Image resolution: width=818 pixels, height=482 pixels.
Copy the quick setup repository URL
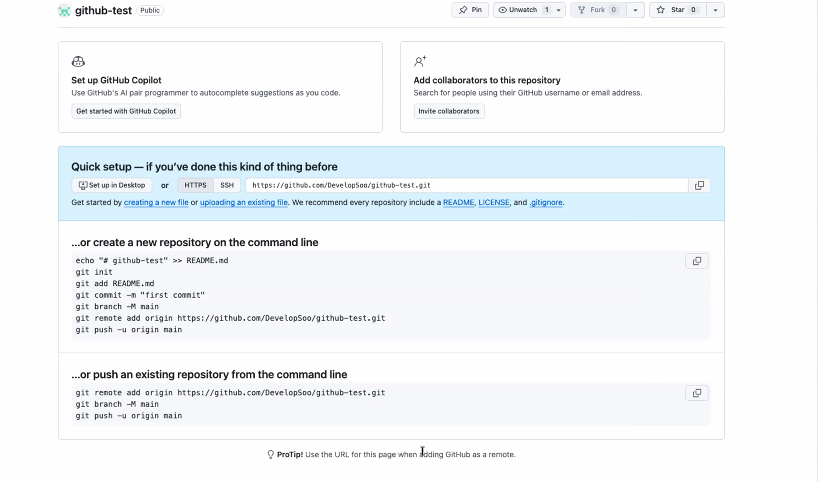click(699, 185)
